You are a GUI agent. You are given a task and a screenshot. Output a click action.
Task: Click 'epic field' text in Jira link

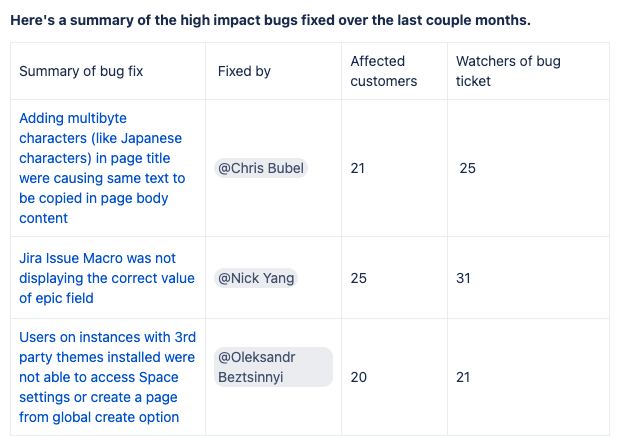click(x=71, y=298)
